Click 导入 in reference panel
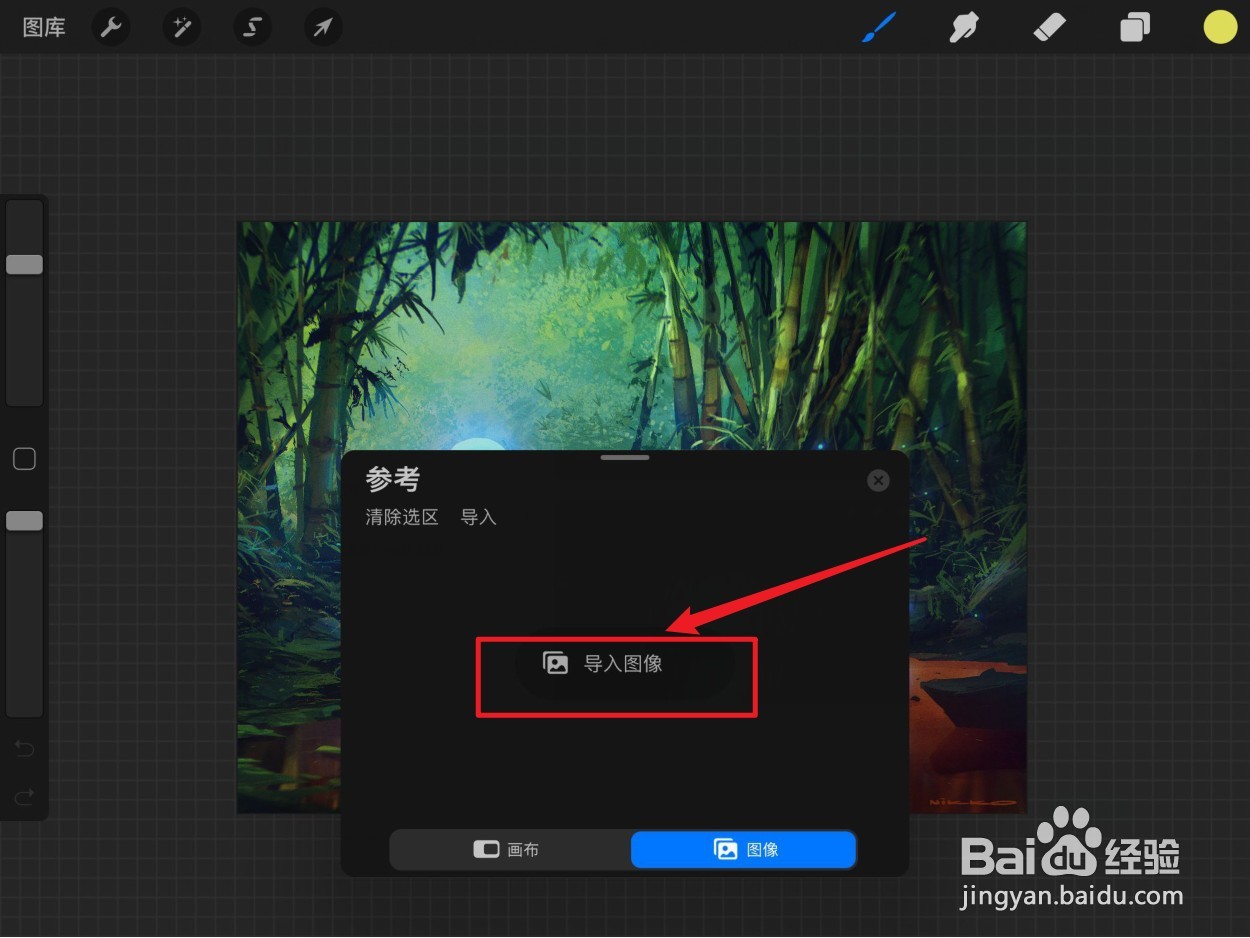 (x=478, y=517)
